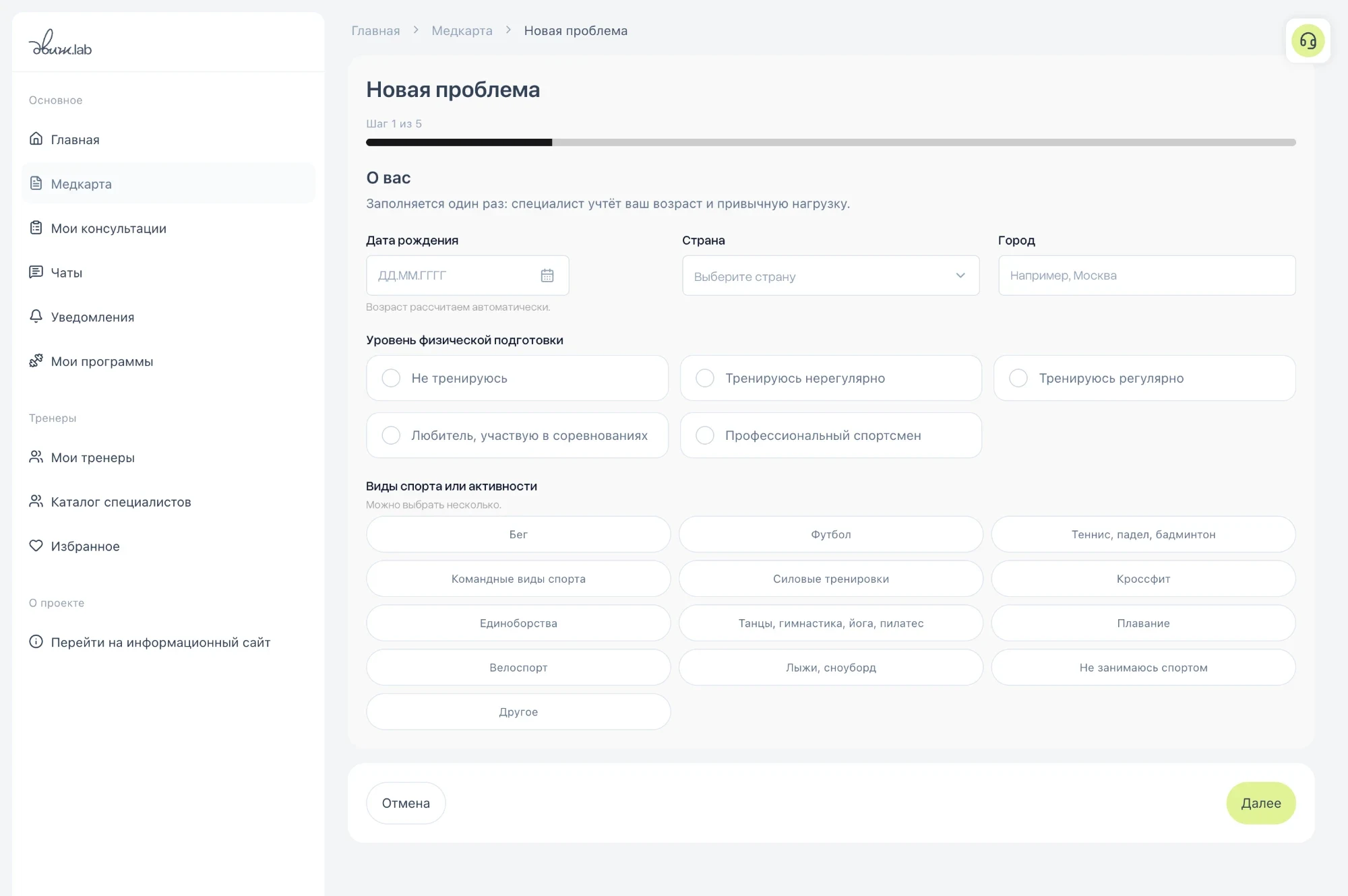This screenshot has height=896, width=1348.
Task: Click the движ.lab logo
Action: (x=60, y=43)
